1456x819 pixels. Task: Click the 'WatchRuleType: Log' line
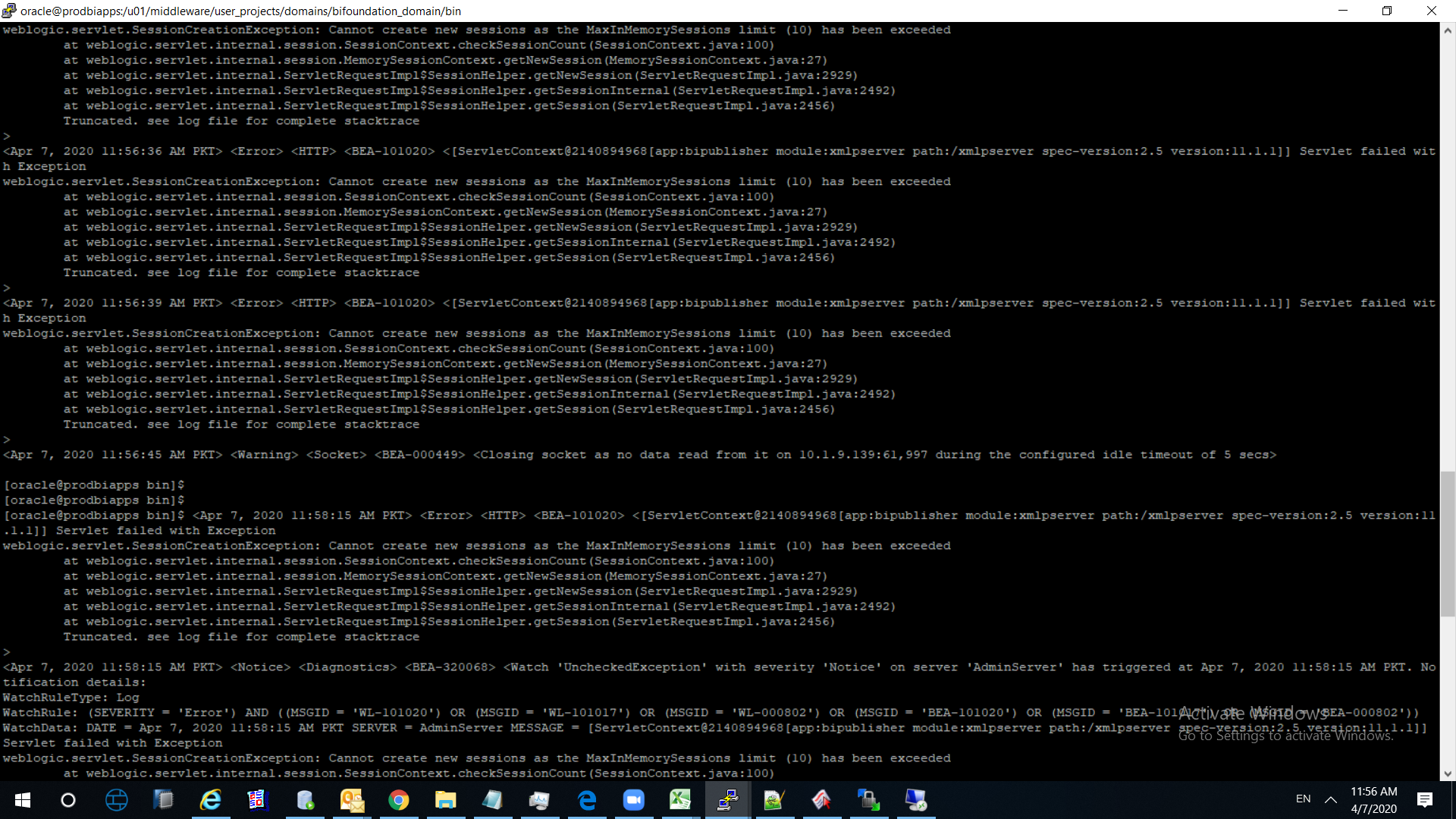pos(71,698)
